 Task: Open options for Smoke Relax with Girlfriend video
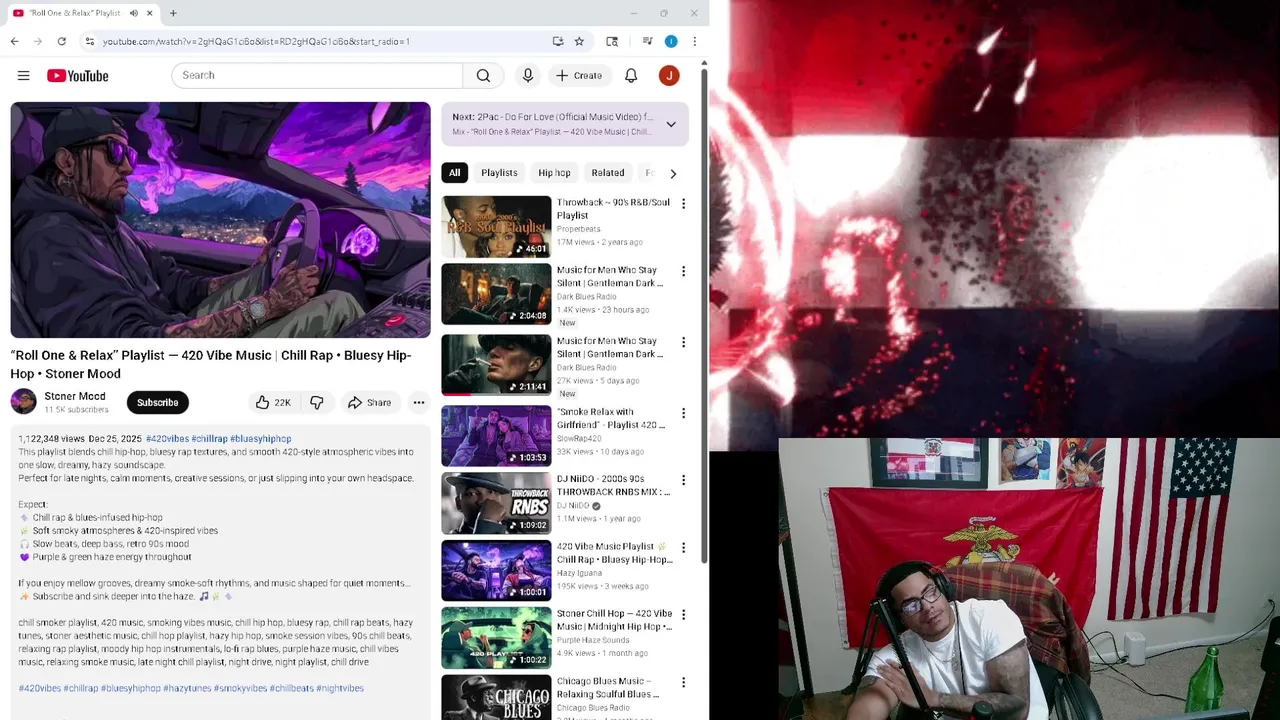point(683,413)
